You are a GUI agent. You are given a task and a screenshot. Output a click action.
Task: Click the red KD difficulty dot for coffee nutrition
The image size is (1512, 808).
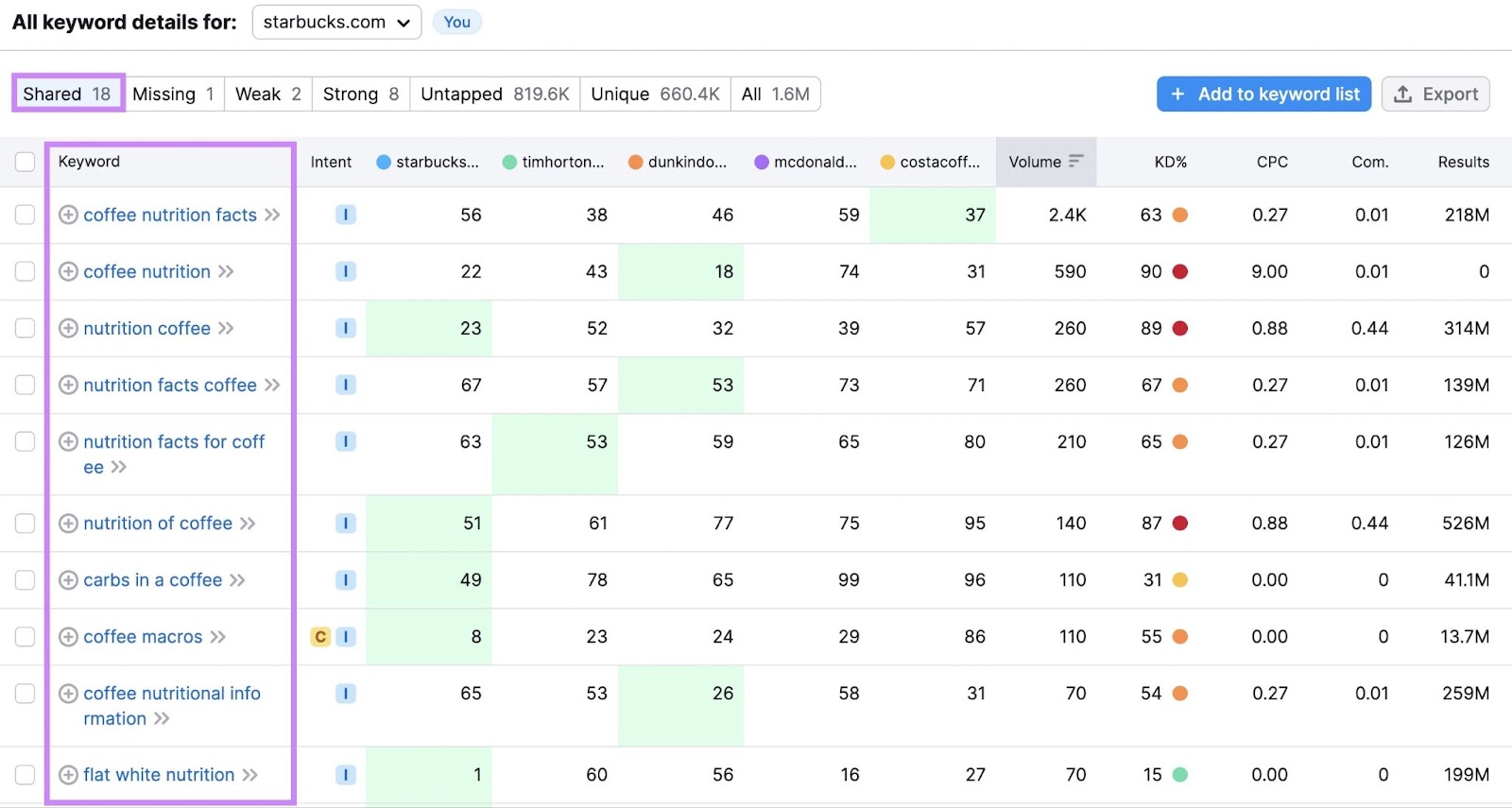tap(1179, 272)
